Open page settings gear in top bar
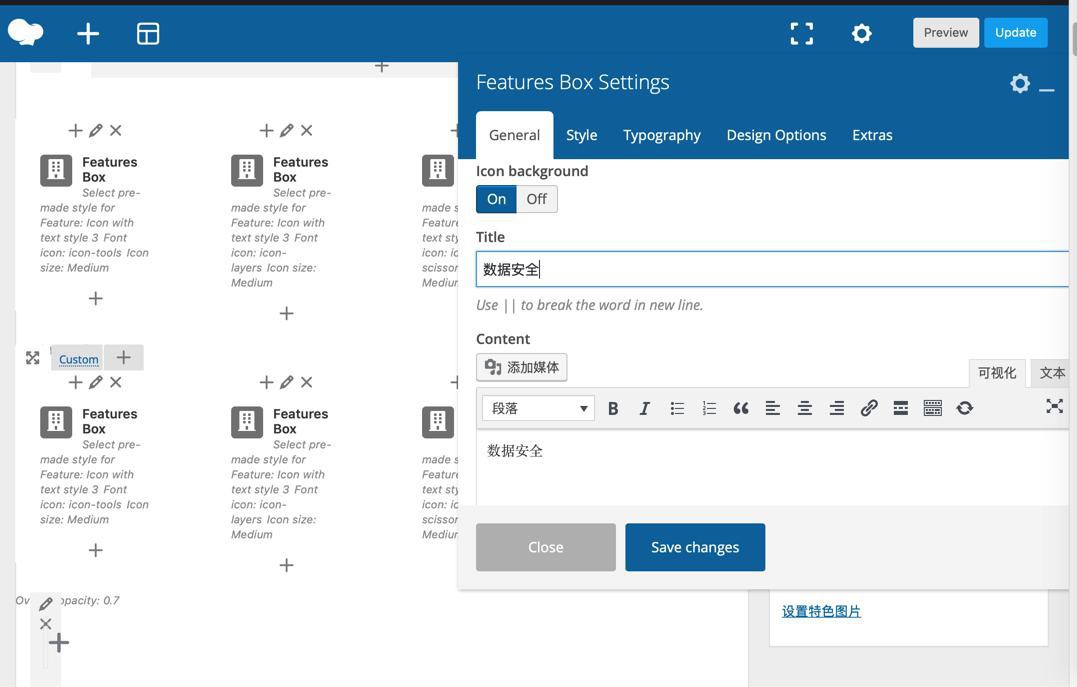Screen dimensions: 1077x687 861,33
